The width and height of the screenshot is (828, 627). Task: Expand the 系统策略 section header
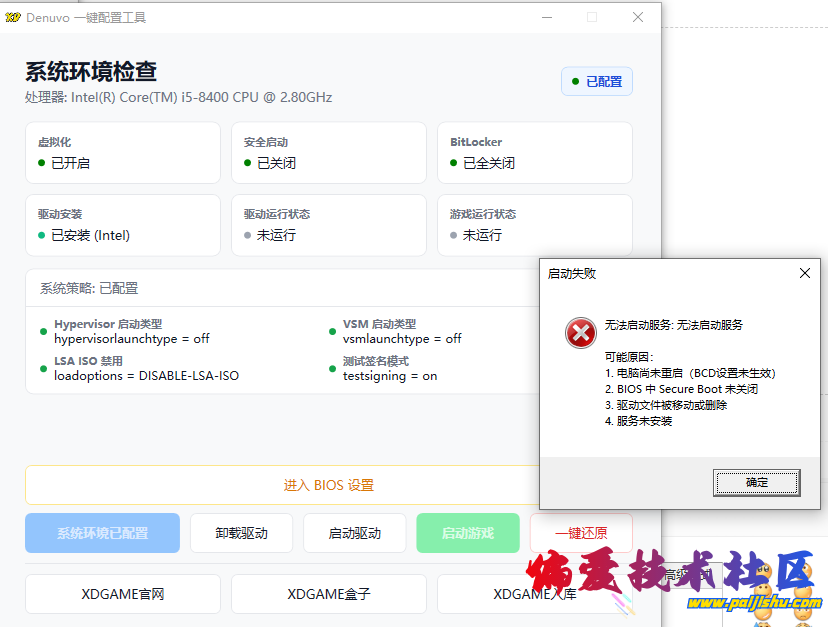pyautogui.click(x=91, y=287)
